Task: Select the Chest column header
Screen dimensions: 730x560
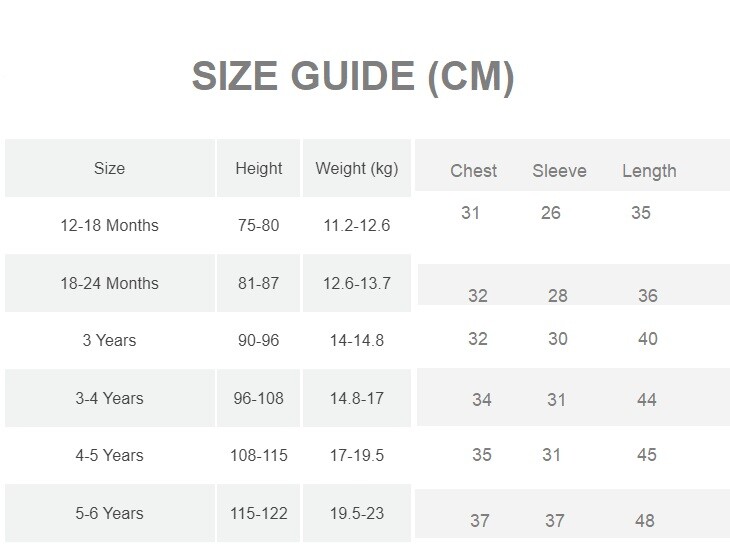Action: 473,171
